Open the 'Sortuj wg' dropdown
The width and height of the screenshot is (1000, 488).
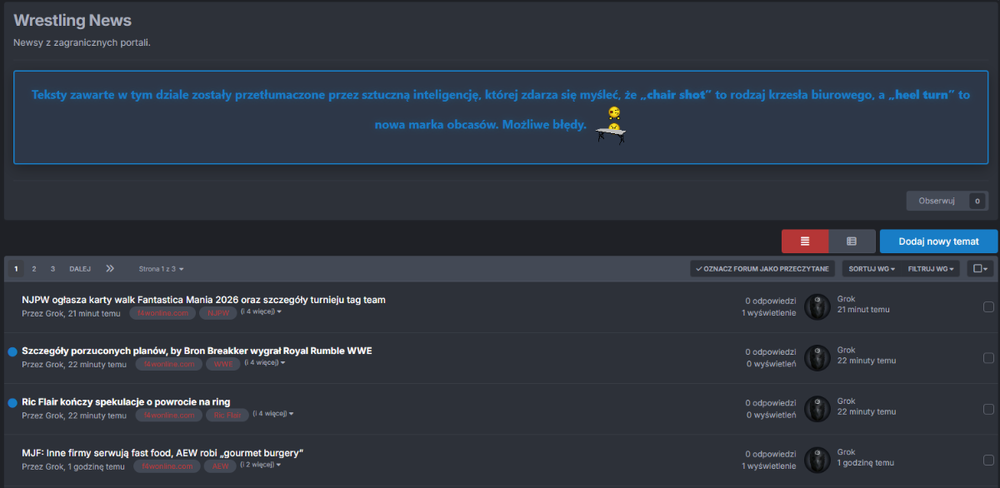[868, 269]
